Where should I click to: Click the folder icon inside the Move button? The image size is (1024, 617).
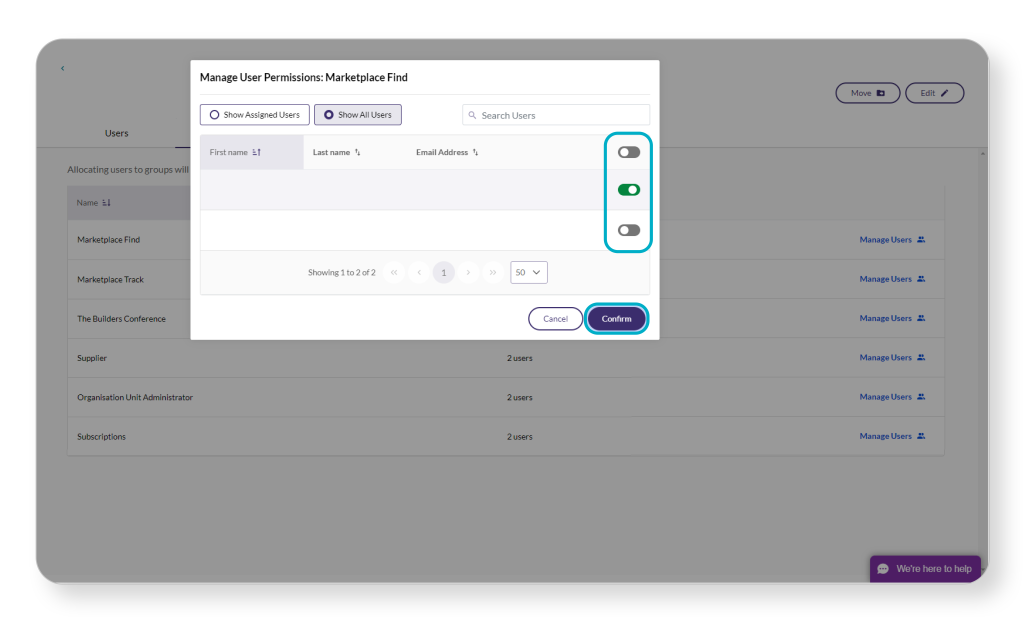click(881, 92)
